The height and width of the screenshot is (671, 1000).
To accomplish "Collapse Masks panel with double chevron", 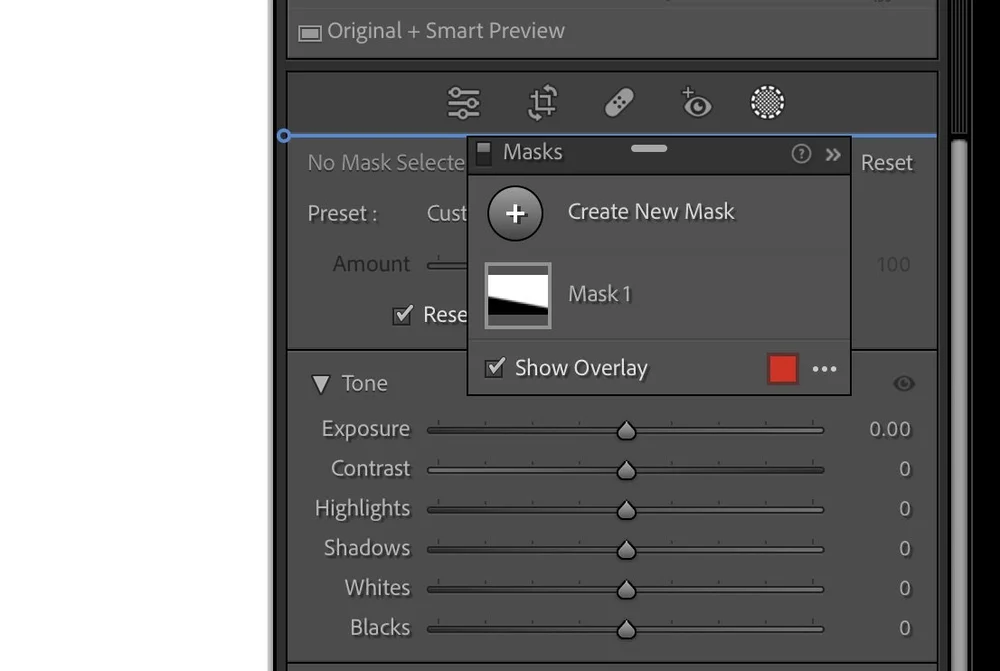I will tap(833, 154).
